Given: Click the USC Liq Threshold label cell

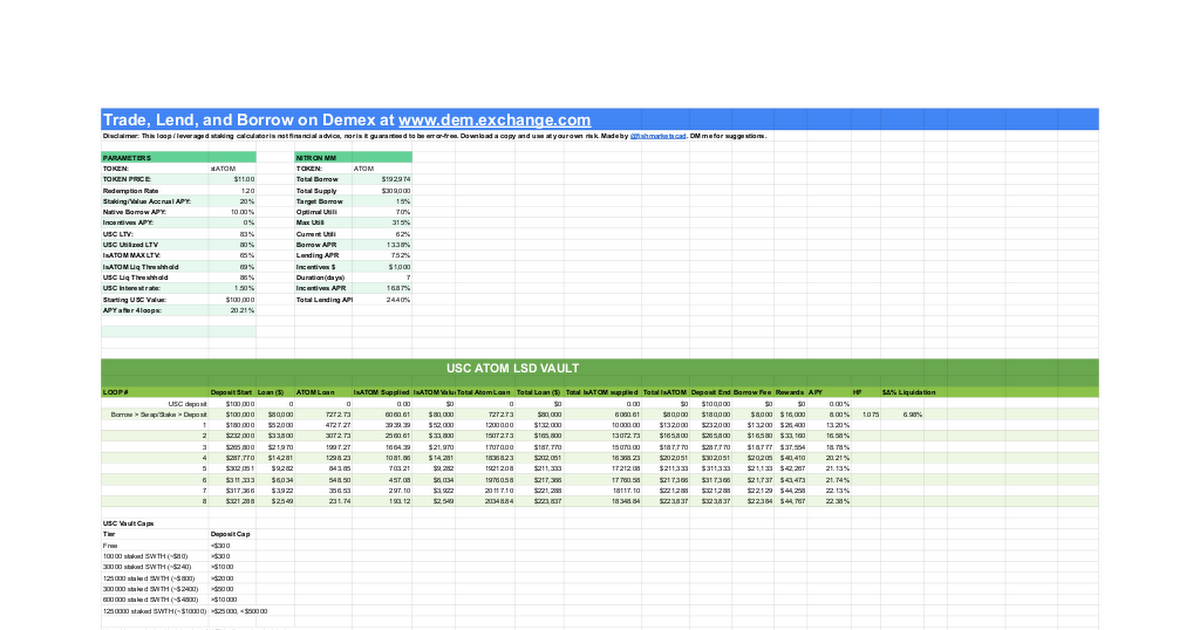Looking at the screenshot, I should pos(155,277).
